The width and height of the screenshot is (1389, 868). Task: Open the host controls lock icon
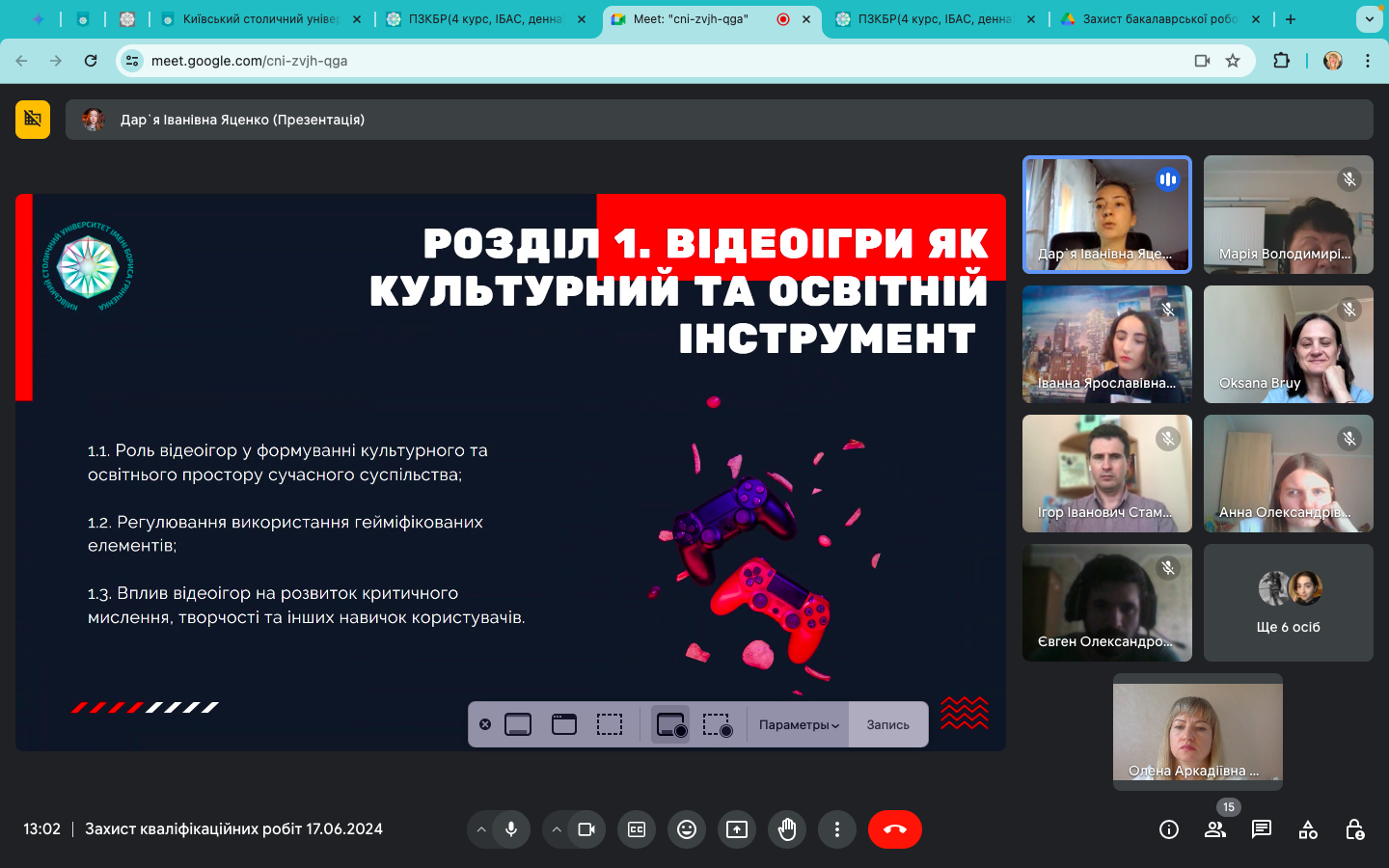pos(1354,829)
